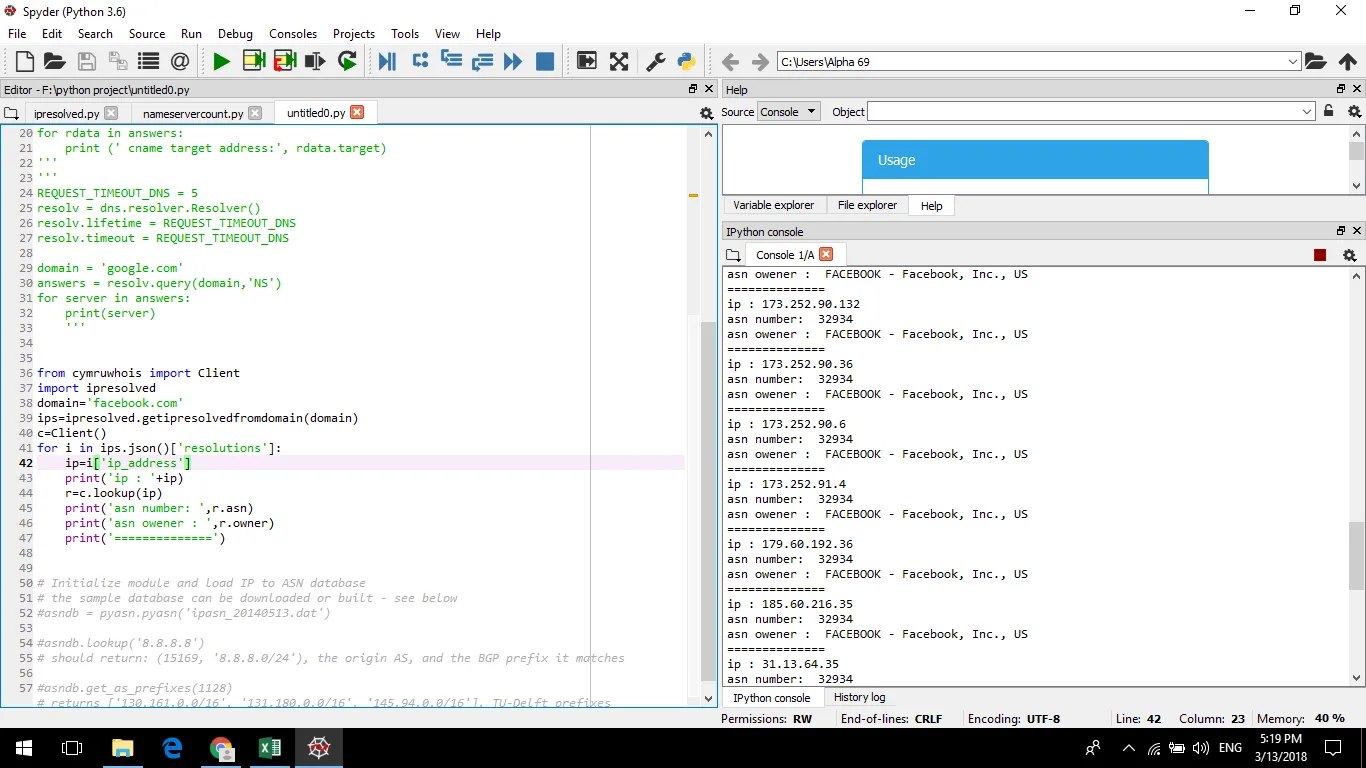Expand the Object combo box in Help
The height and width of the screenshot is (768, 1366).
pyautogui.click(x=1307, y=112)
